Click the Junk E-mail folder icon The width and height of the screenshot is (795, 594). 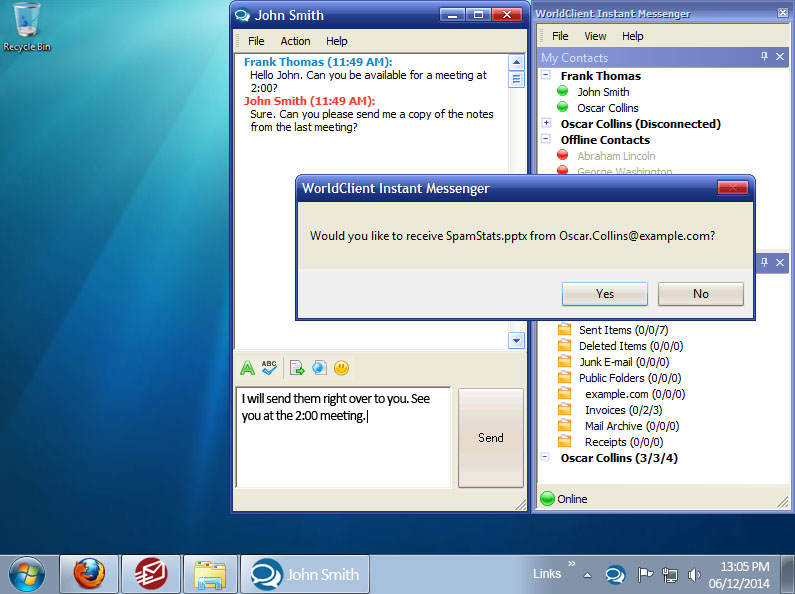pos(564,361)
